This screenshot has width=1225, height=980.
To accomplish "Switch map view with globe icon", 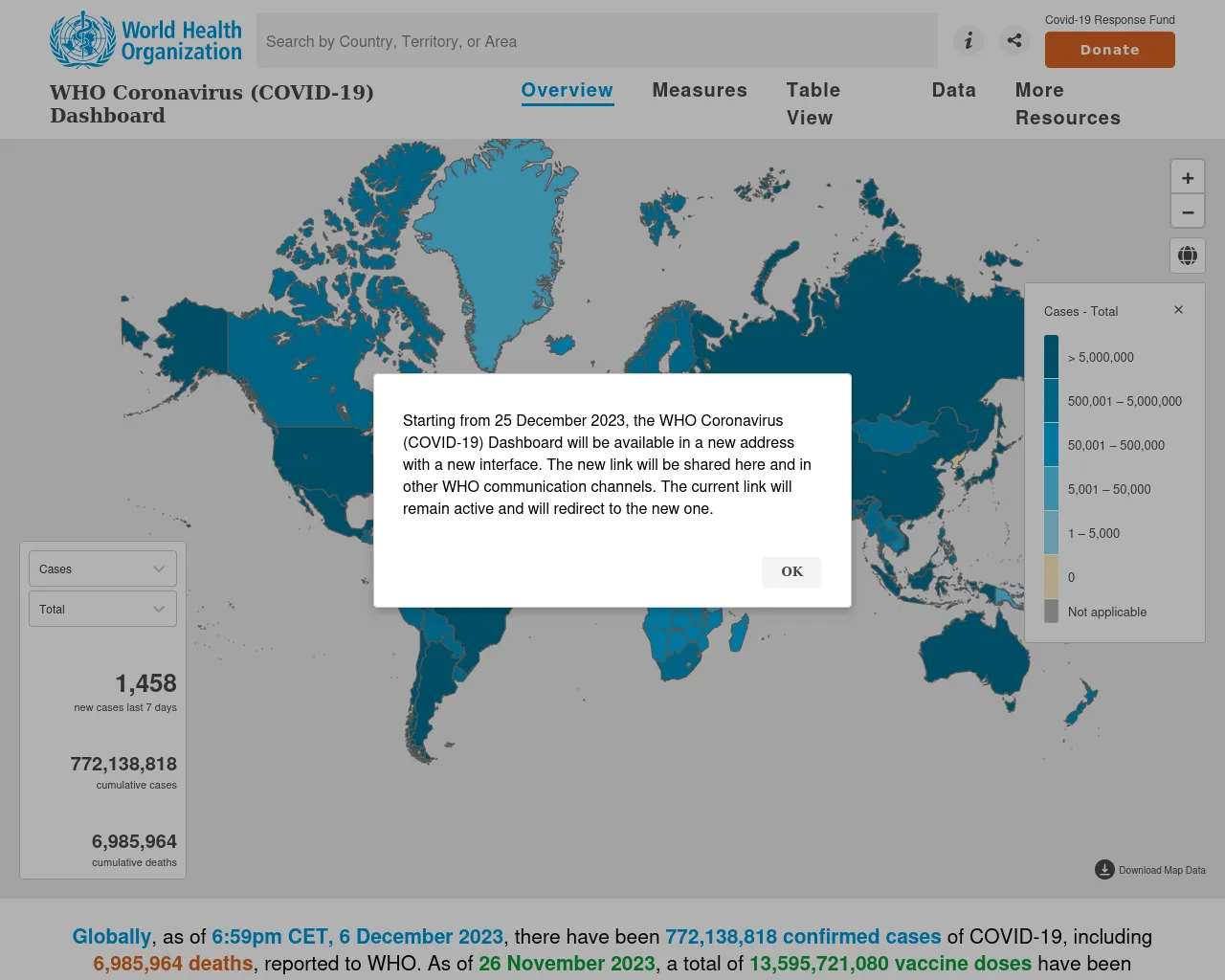I will coord(1188,256).
